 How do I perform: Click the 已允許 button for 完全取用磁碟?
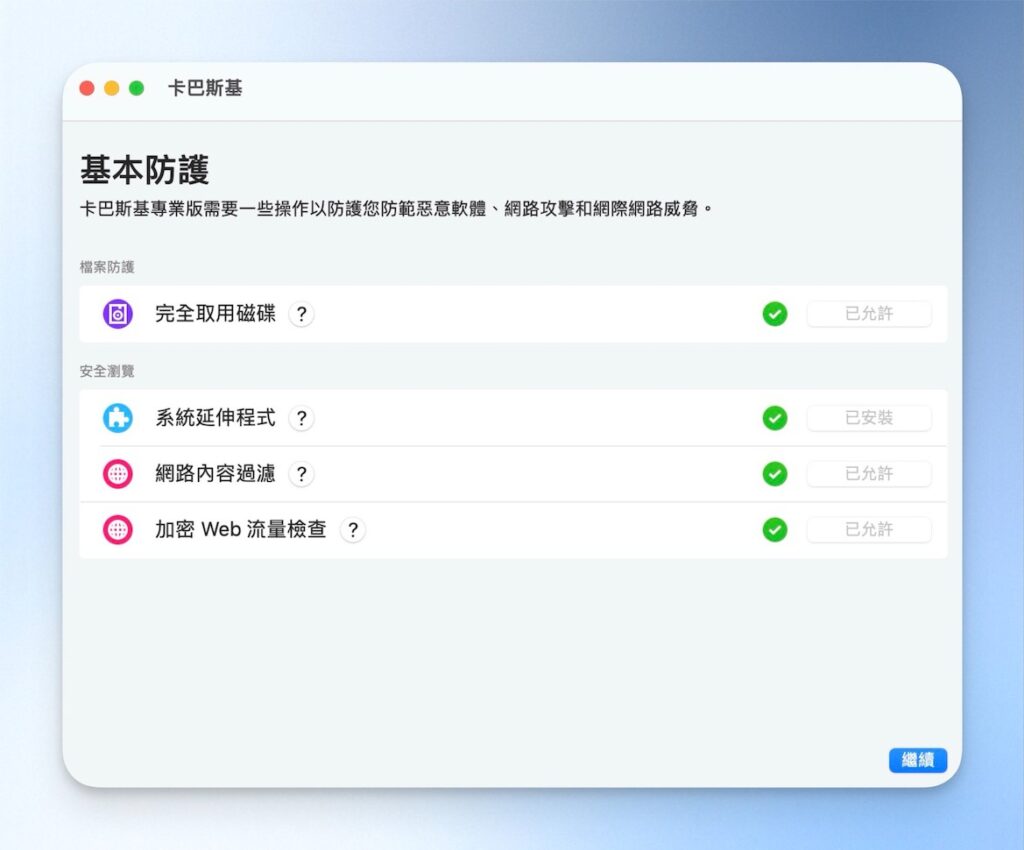(x=869, y=314)
